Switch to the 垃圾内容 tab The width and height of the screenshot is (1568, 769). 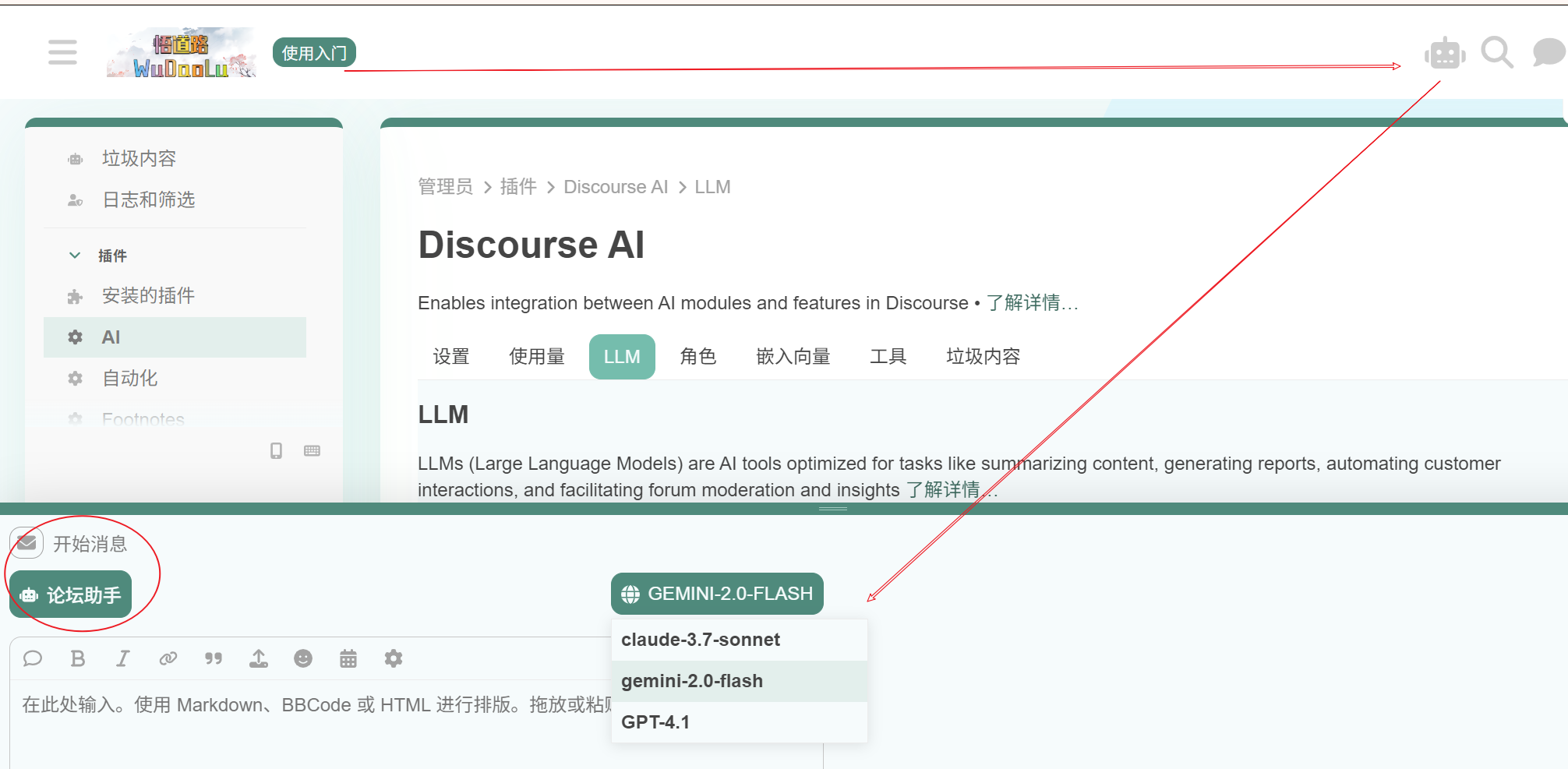pos(983,357)
